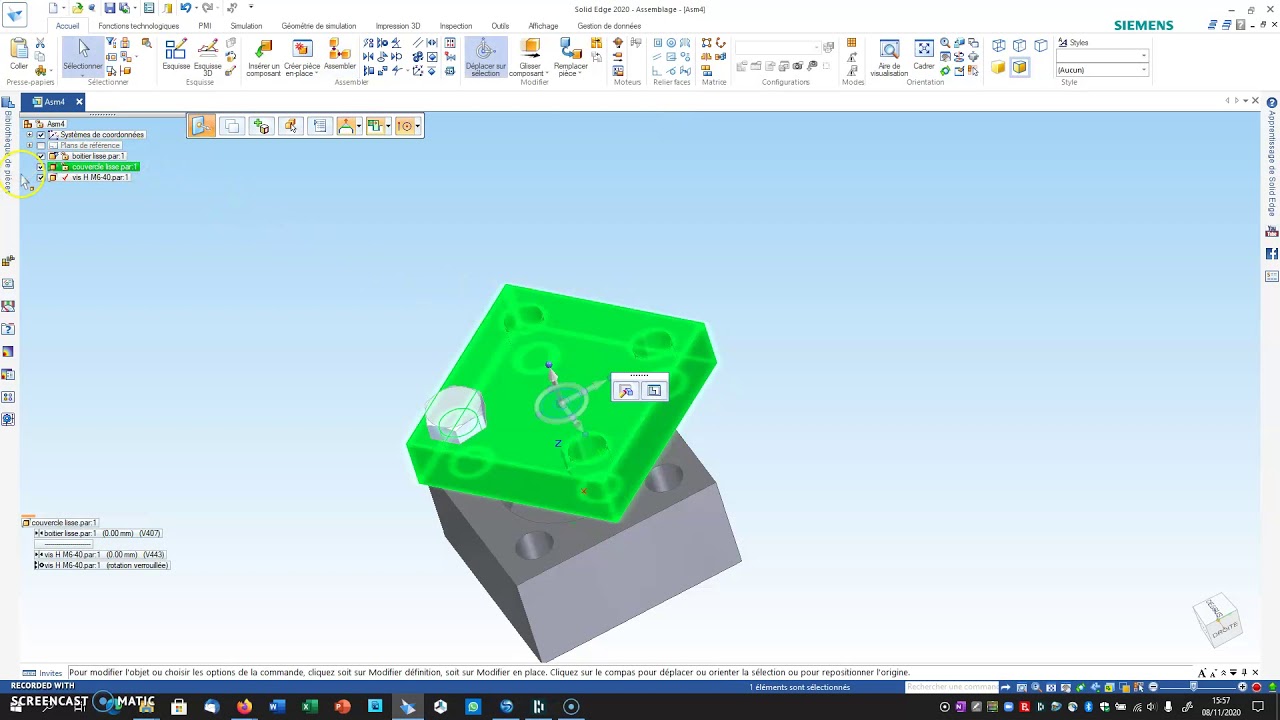This screenshot has height=720, width=1280.
Task: Toggle Plans de référence checkbox
Action: [41, 146]
